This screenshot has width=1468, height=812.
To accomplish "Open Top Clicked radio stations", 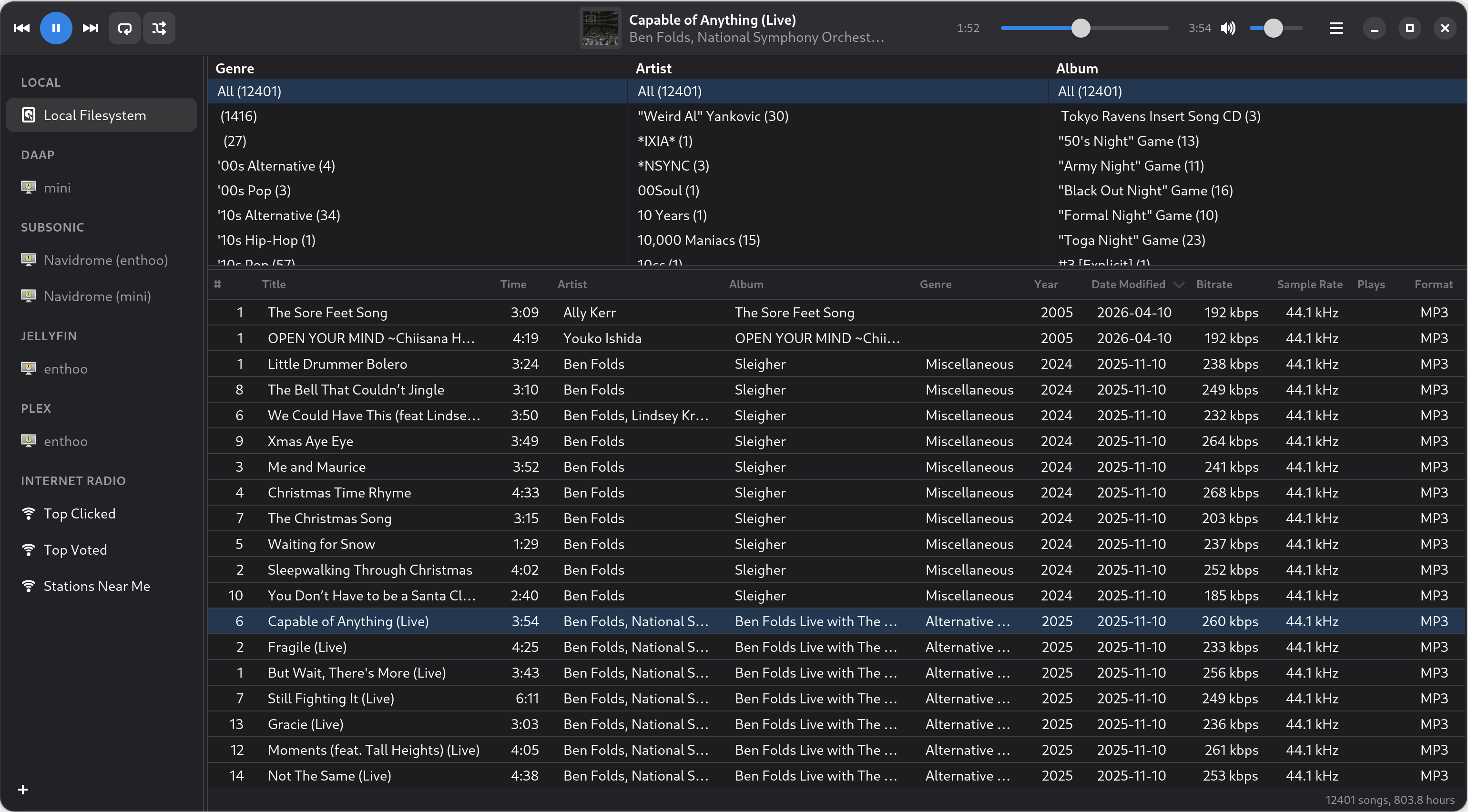I will pos(102,513).
